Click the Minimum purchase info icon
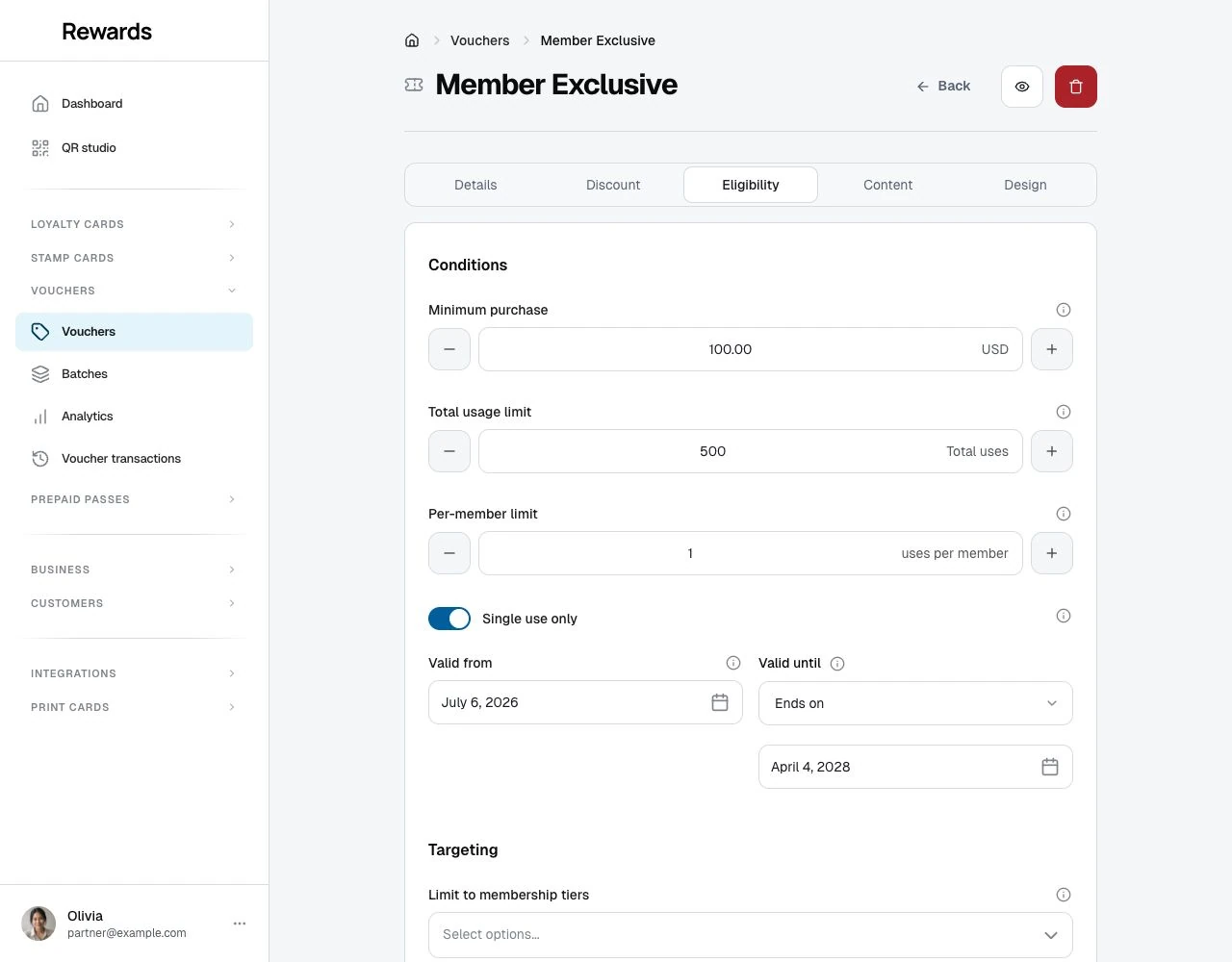Viewport: 1232px width, 962px height. 1064,310
